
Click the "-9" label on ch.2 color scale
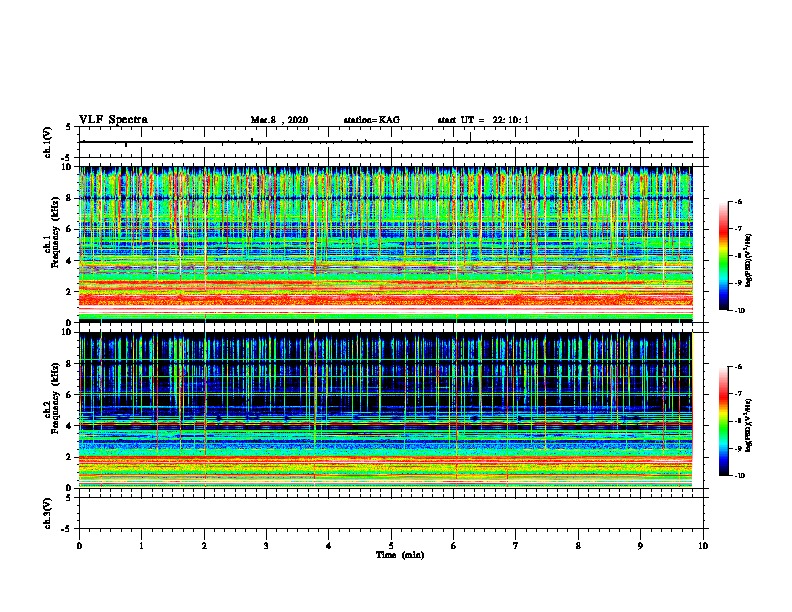[x=738, y=448]
